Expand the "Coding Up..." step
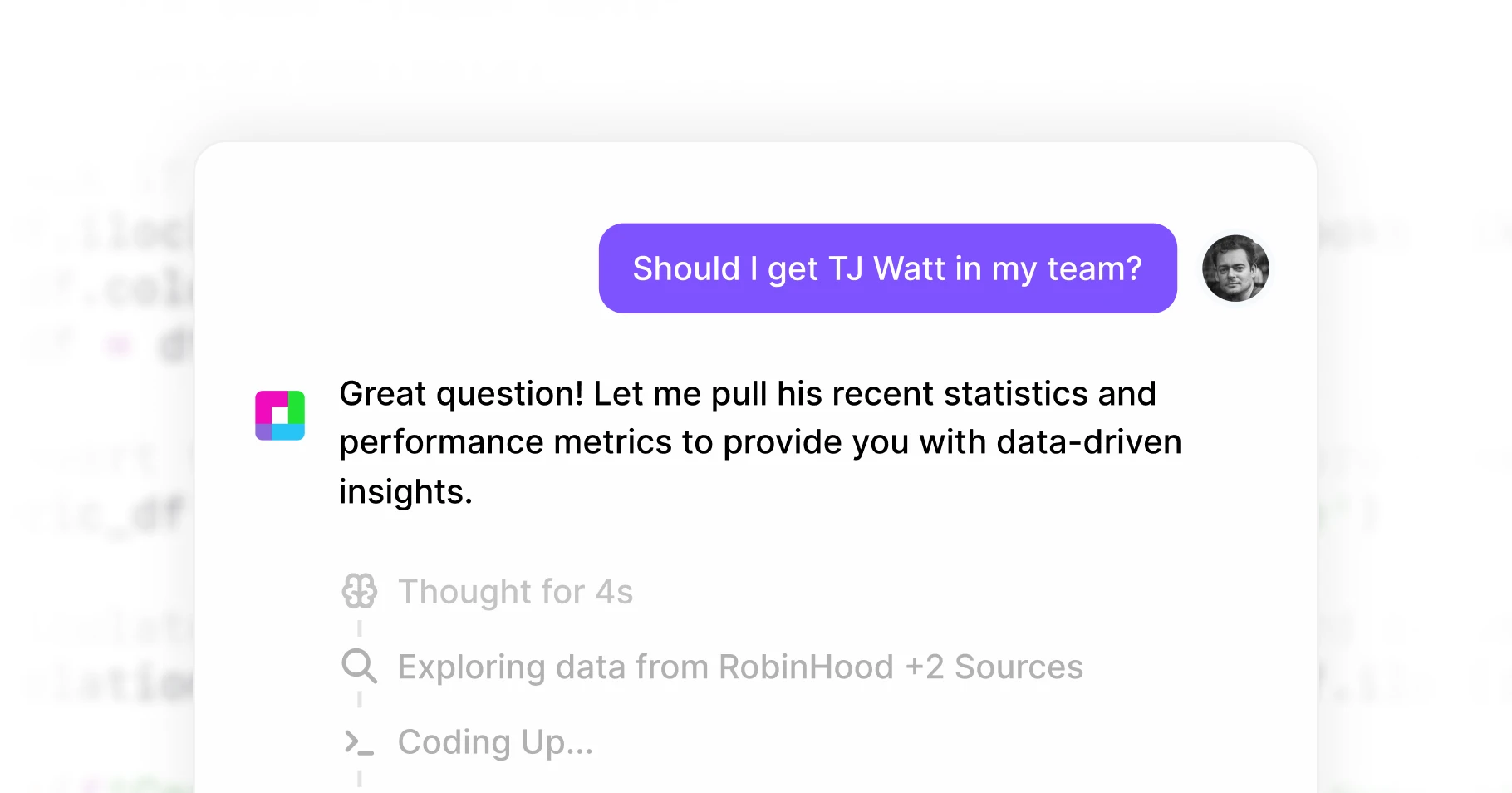Screen dimensions: 1512x793 pos(495,742)
